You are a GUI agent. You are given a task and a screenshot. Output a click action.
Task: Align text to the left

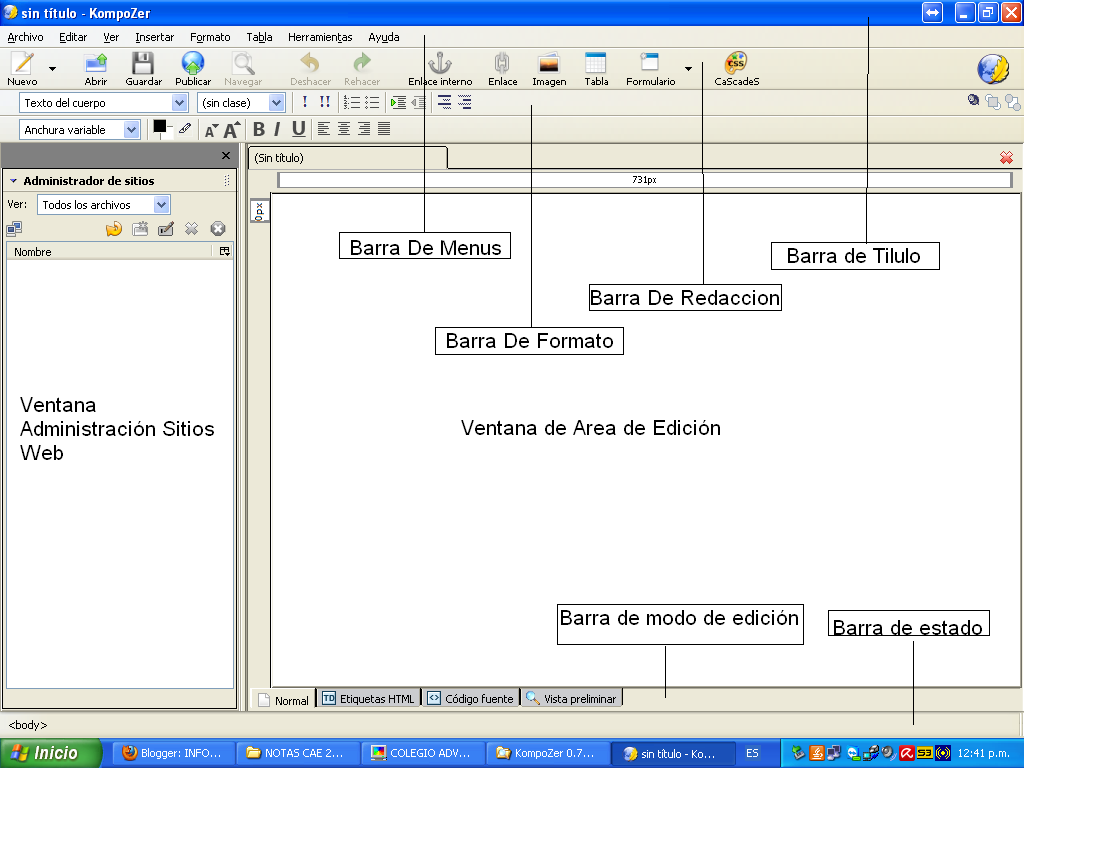(323, 129)
